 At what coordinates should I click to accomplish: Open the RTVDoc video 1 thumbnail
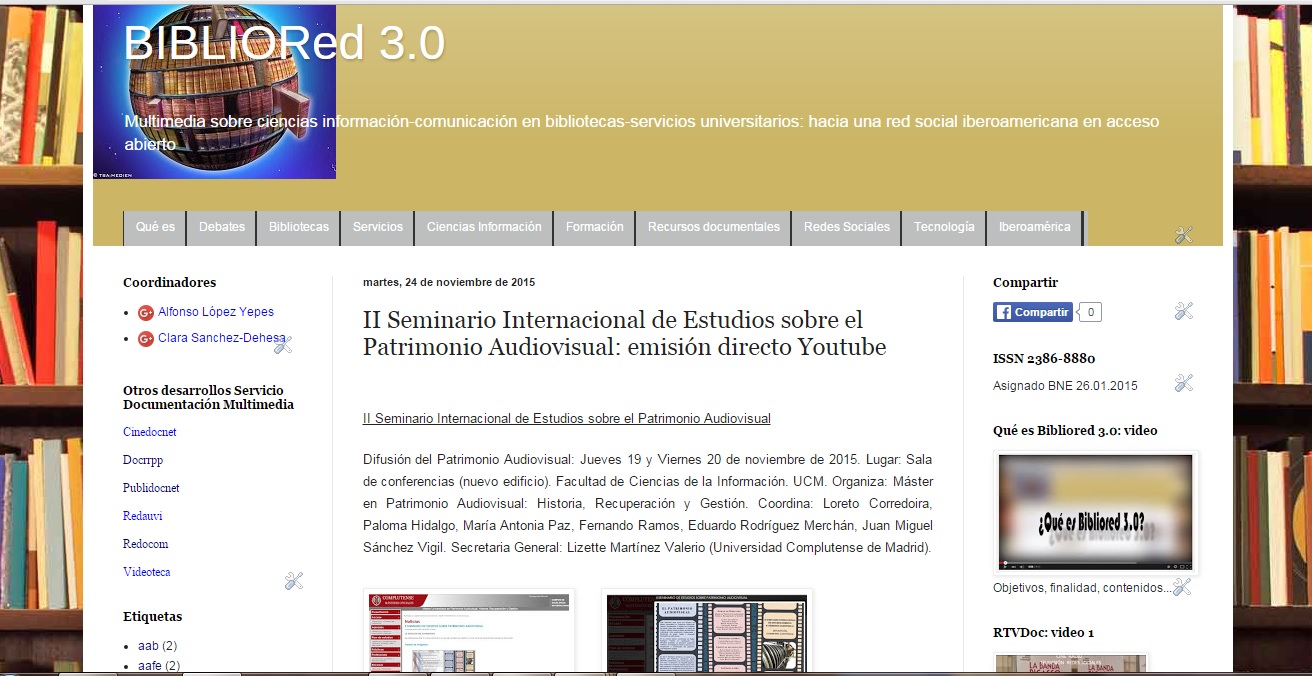(1071, 664)
